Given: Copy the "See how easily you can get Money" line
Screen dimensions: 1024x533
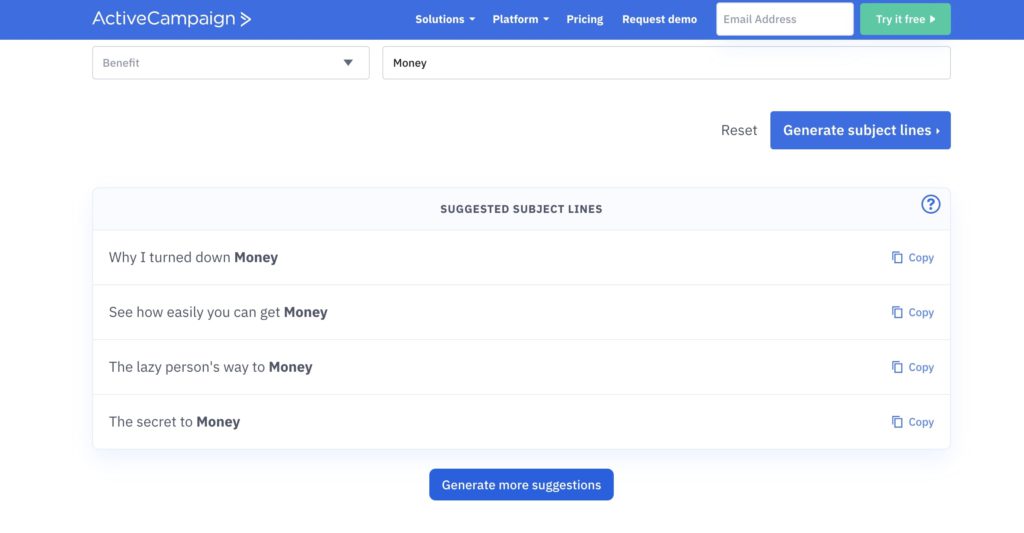Looking at the screenshot, I should 912,312.
